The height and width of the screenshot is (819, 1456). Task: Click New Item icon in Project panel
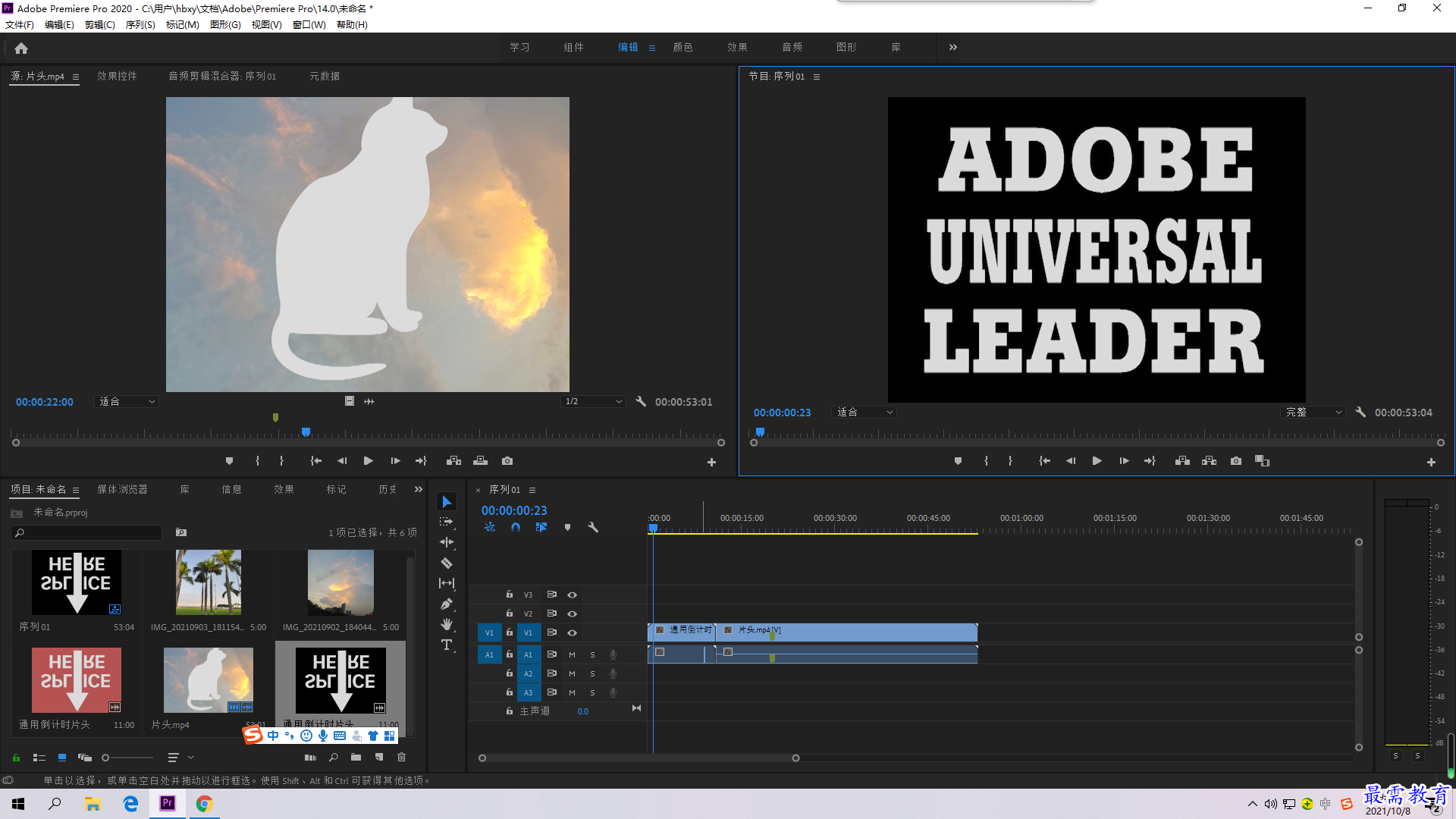click(x=379, y=757)
